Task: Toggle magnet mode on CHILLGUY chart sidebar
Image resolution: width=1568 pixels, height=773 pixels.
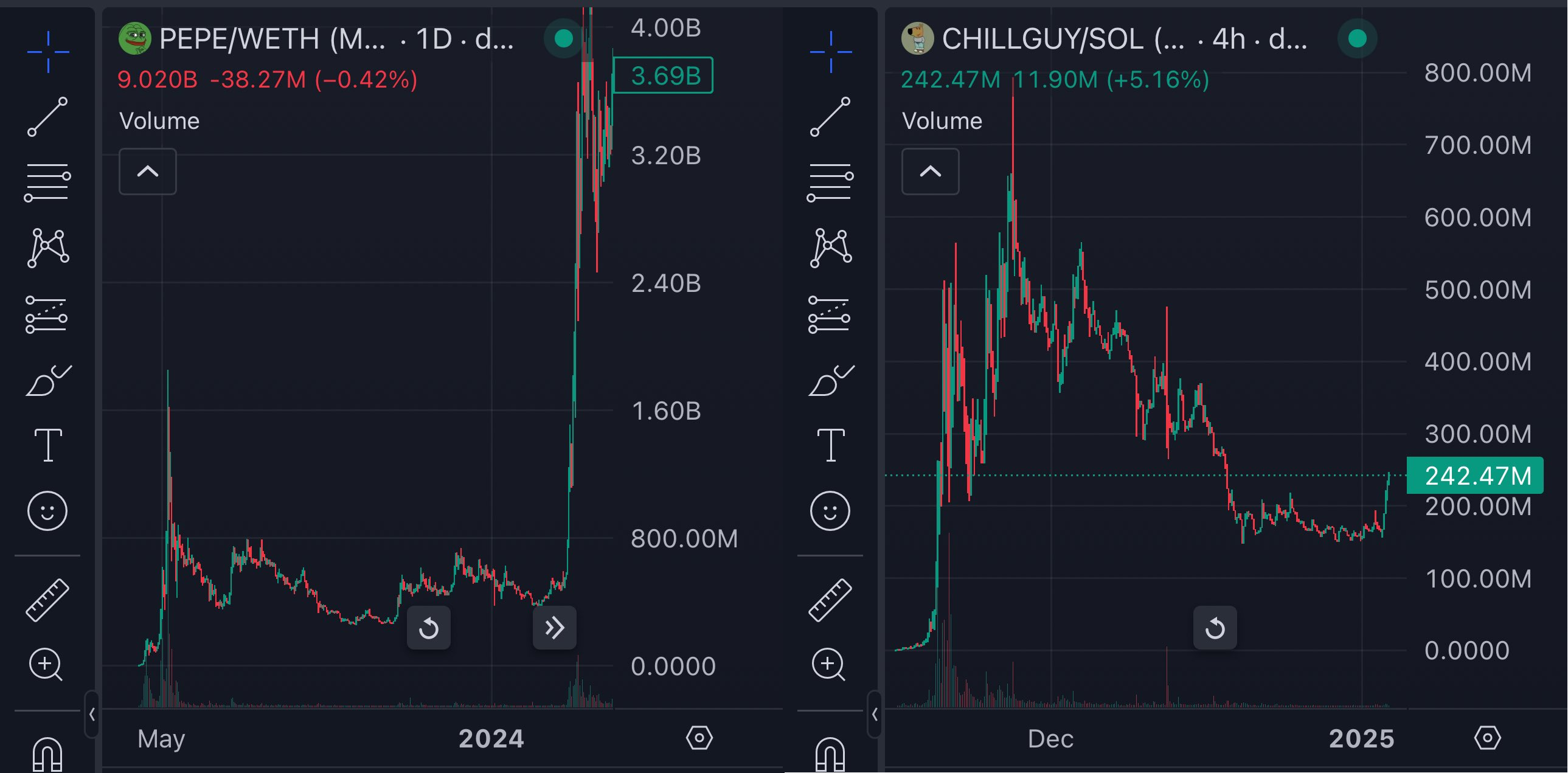Action: pos(830,755)
